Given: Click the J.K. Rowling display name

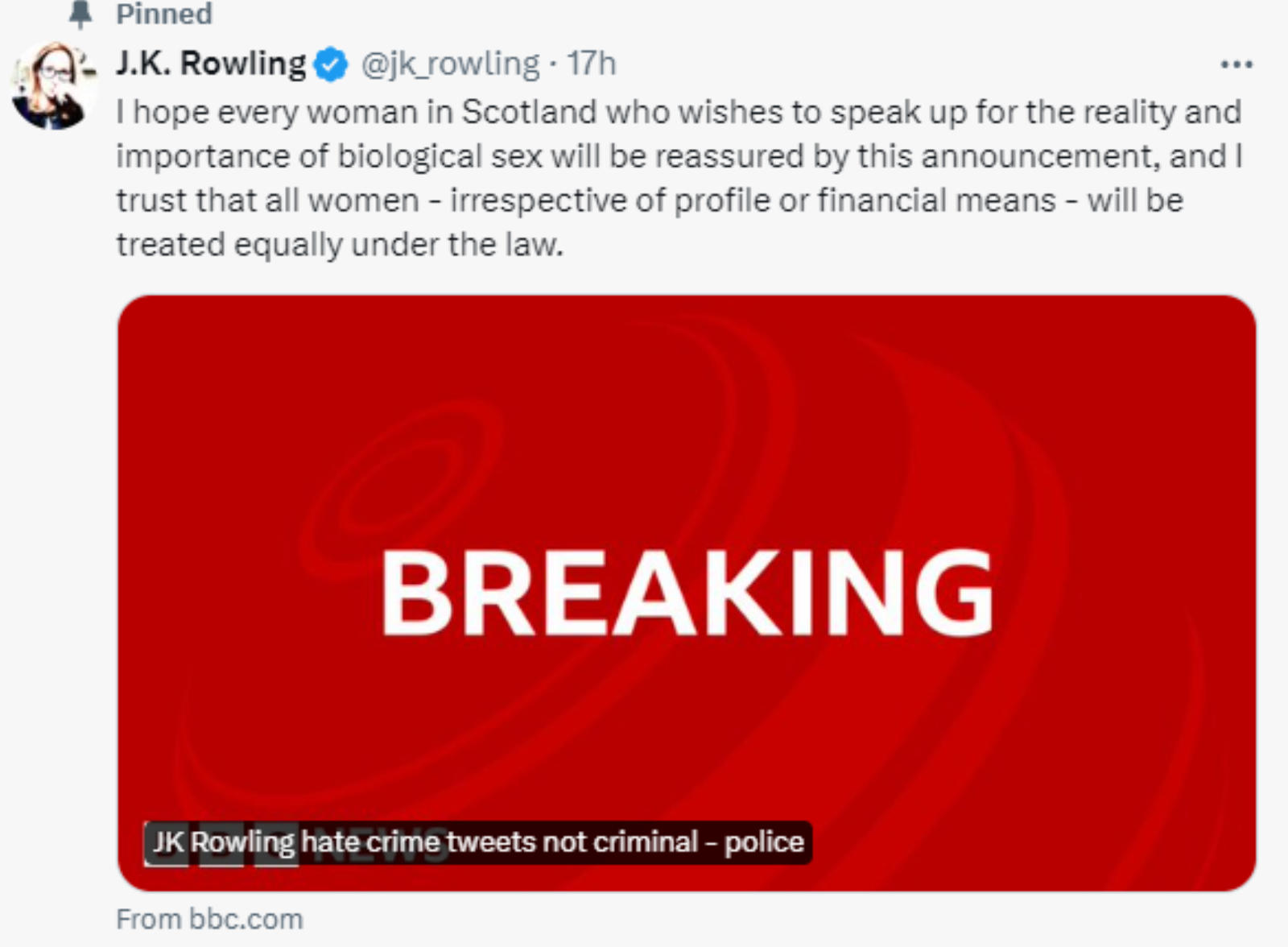Looking at the screenshot, I should click(211, 64).
